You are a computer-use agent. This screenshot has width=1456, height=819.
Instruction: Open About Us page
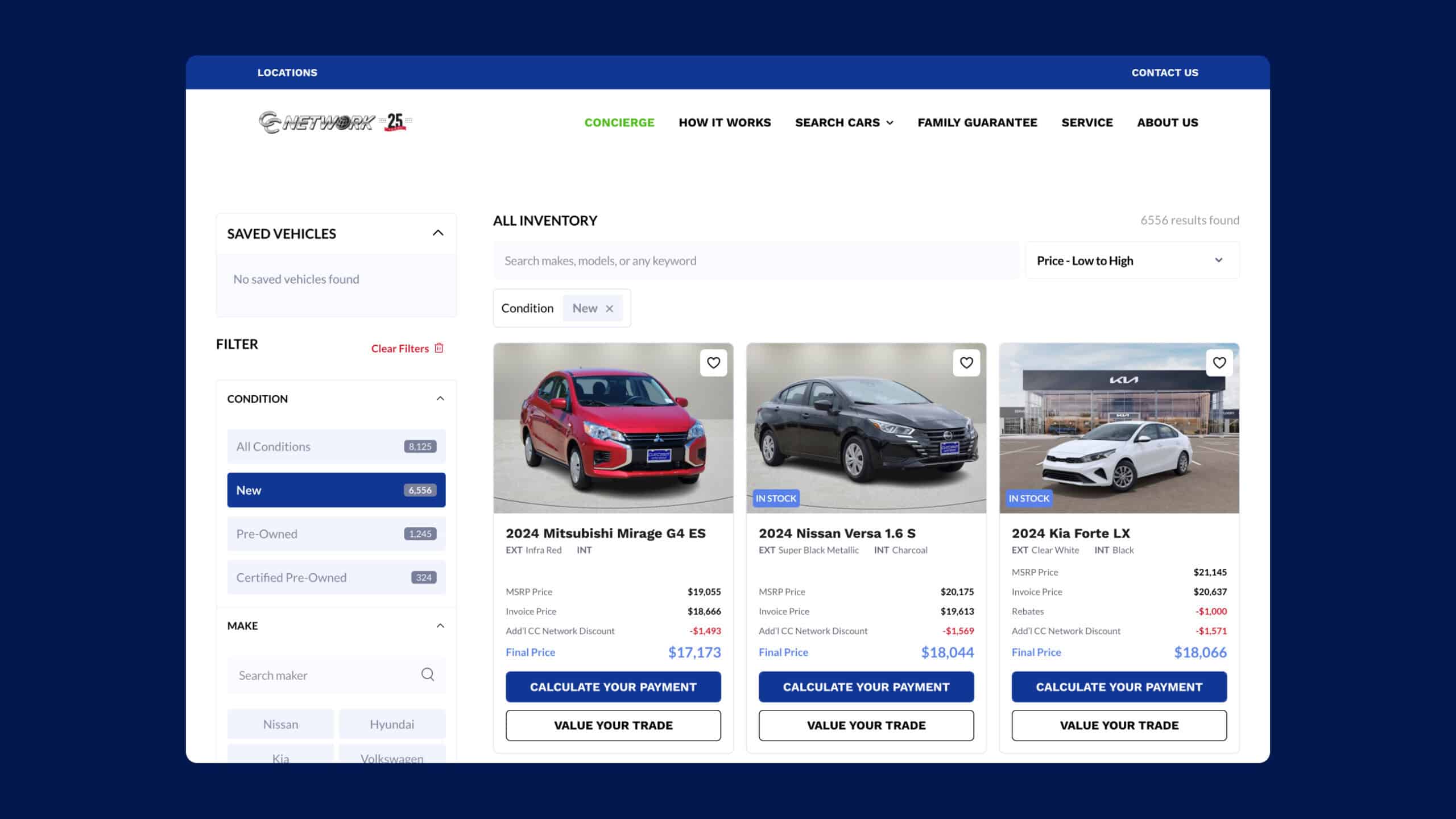1168,122
